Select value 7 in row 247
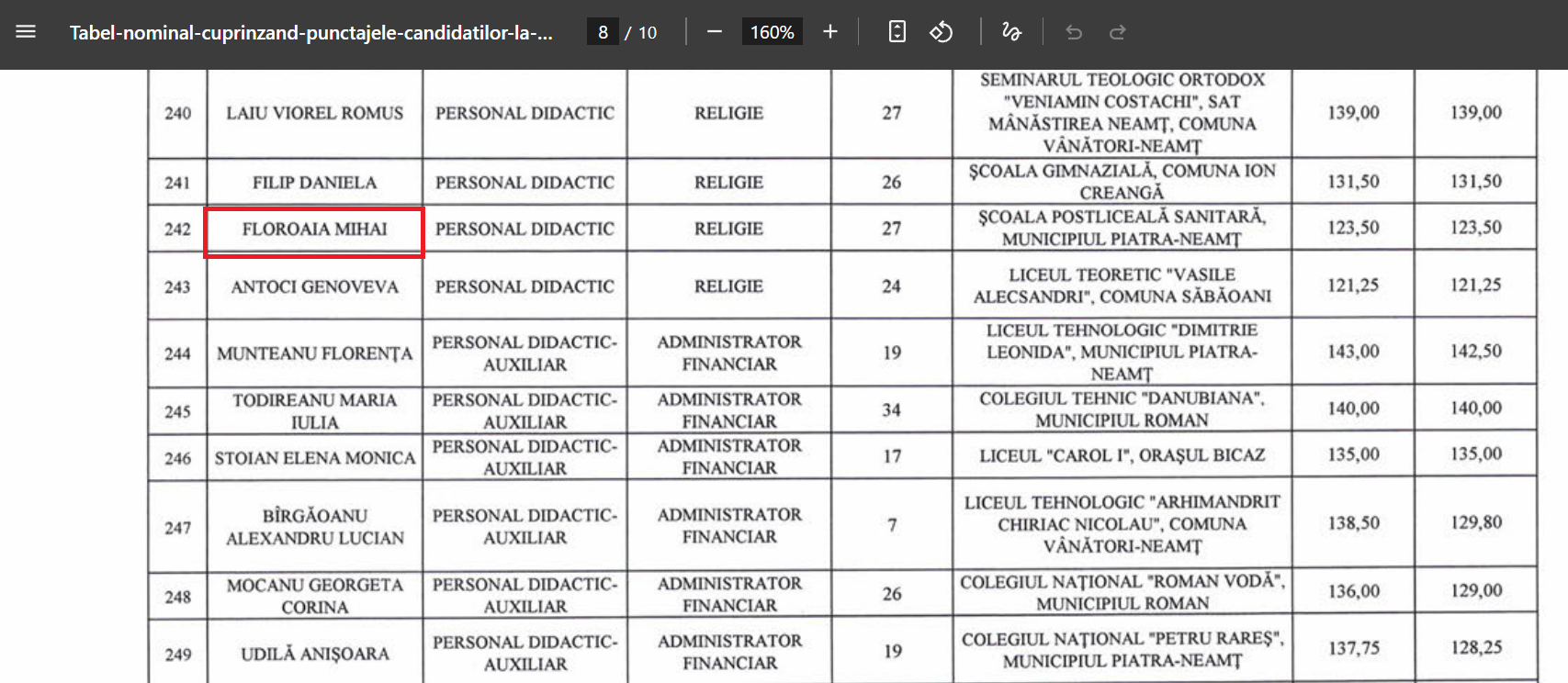The height and width of the screenshot is (683, 1568). [891, 525]
